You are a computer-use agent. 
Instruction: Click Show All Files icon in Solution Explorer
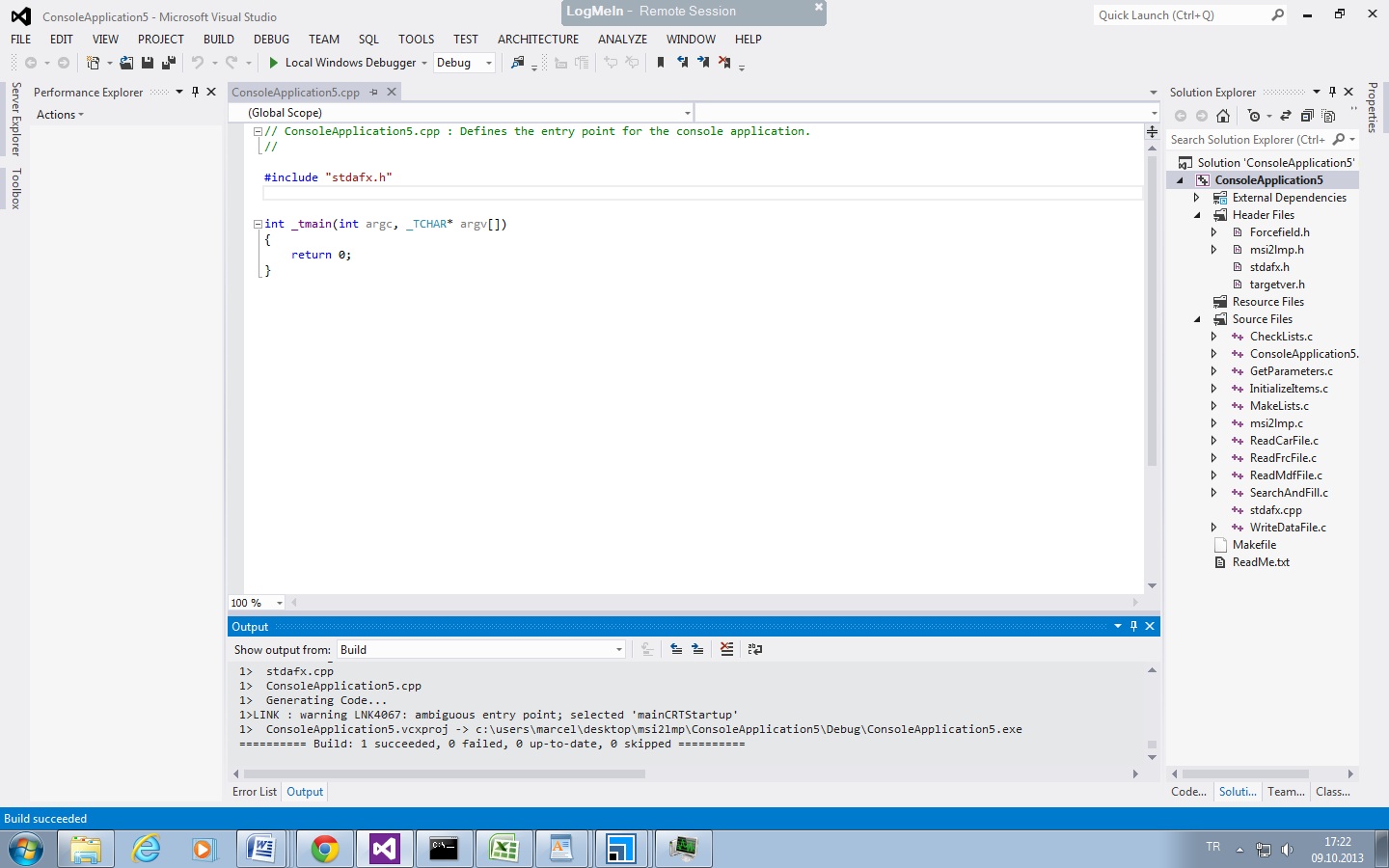(x=1328, y=116)
